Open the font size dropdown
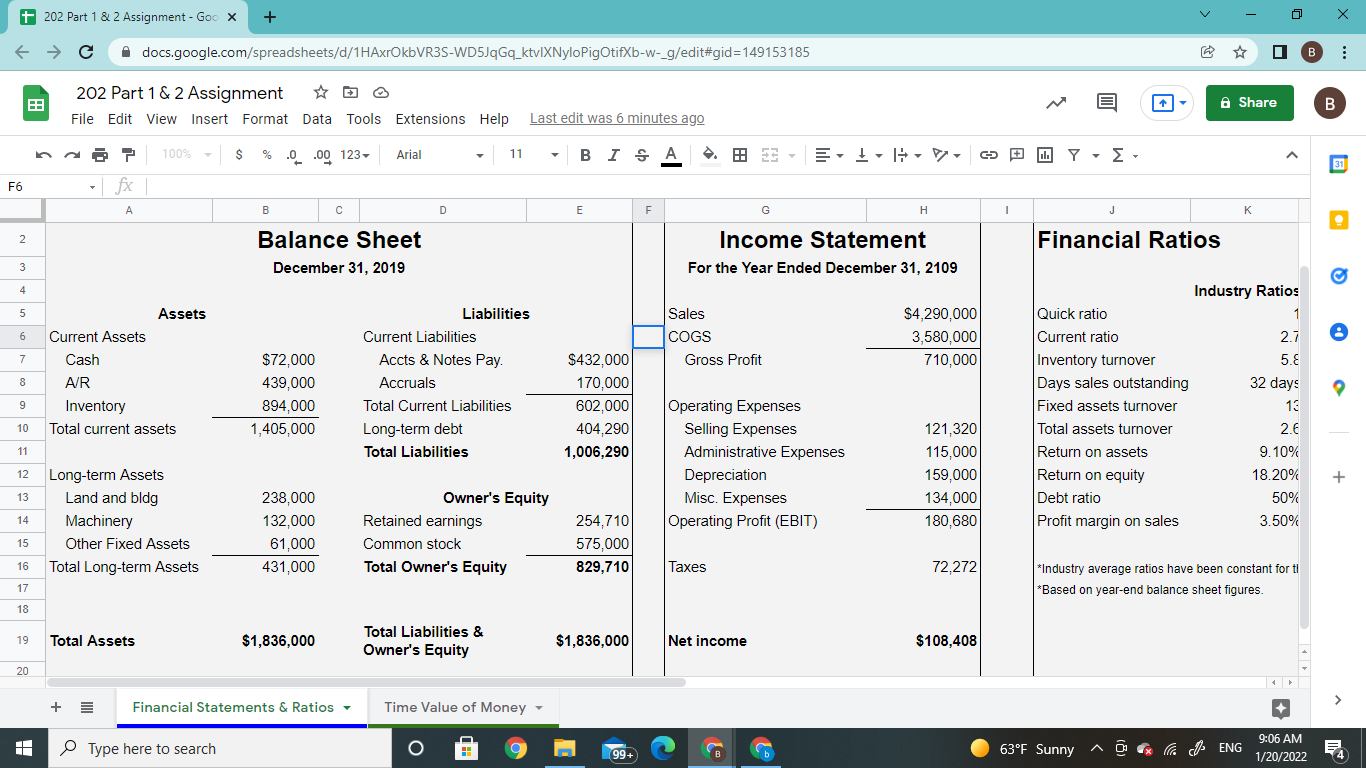The height and width of the screenshot is (768, 1366). 532,155
